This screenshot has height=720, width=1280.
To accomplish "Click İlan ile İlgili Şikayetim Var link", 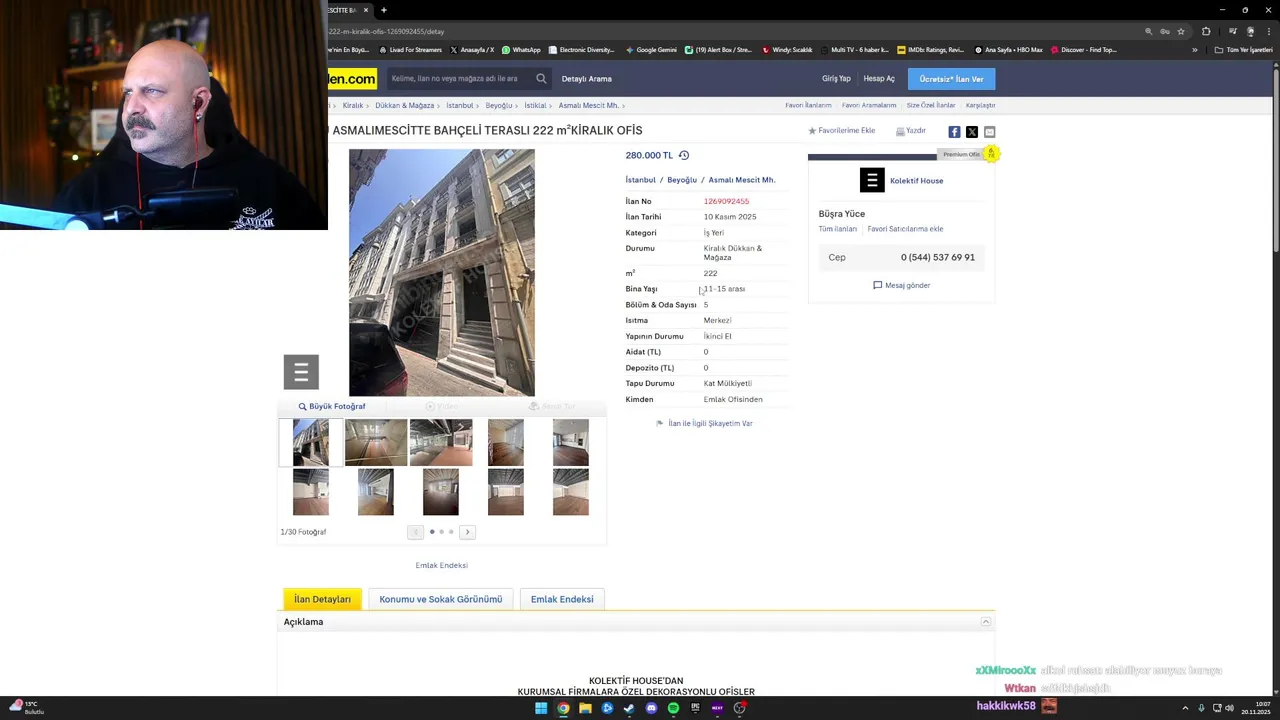I will (704, 423).
